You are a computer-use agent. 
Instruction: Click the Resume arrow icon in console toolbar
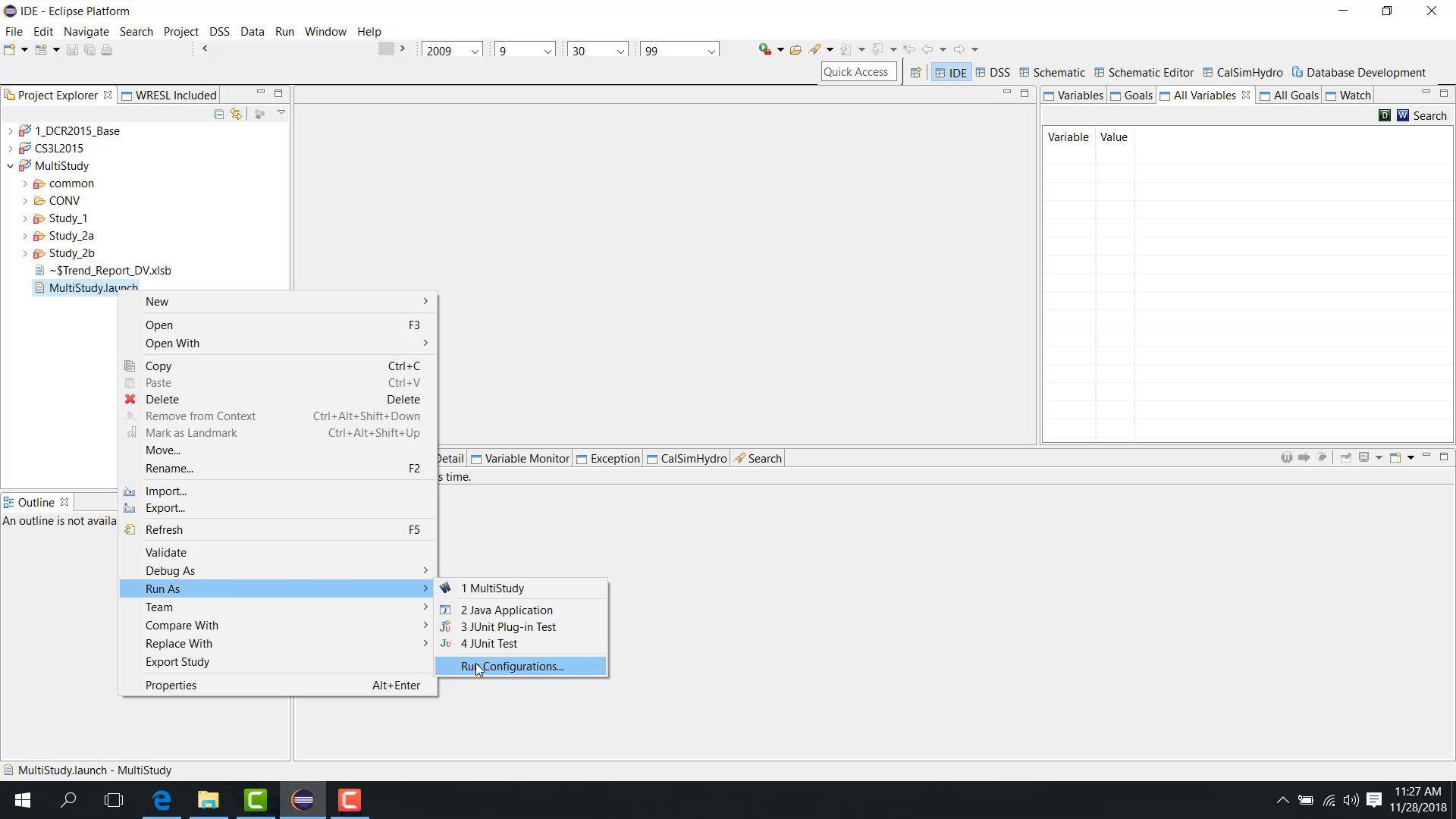1304,457
